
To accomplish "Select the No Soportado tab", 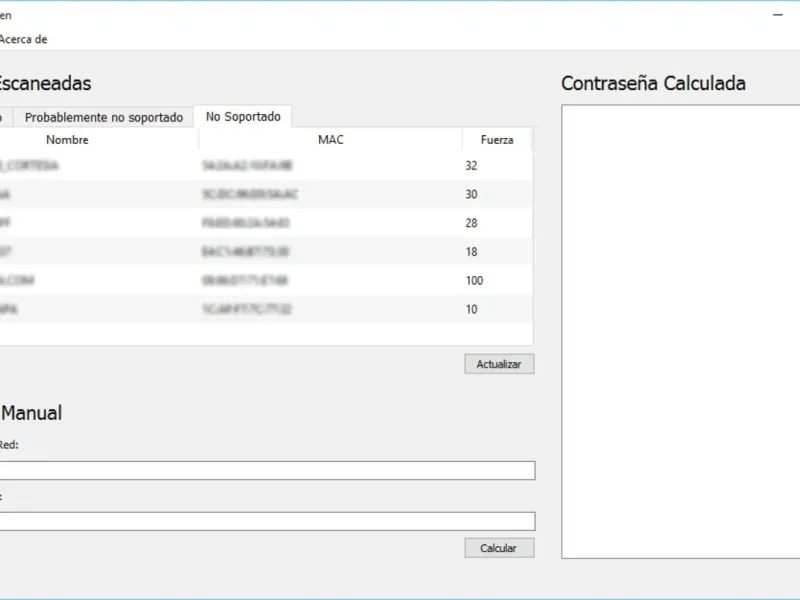I will [x=243, y=117].
